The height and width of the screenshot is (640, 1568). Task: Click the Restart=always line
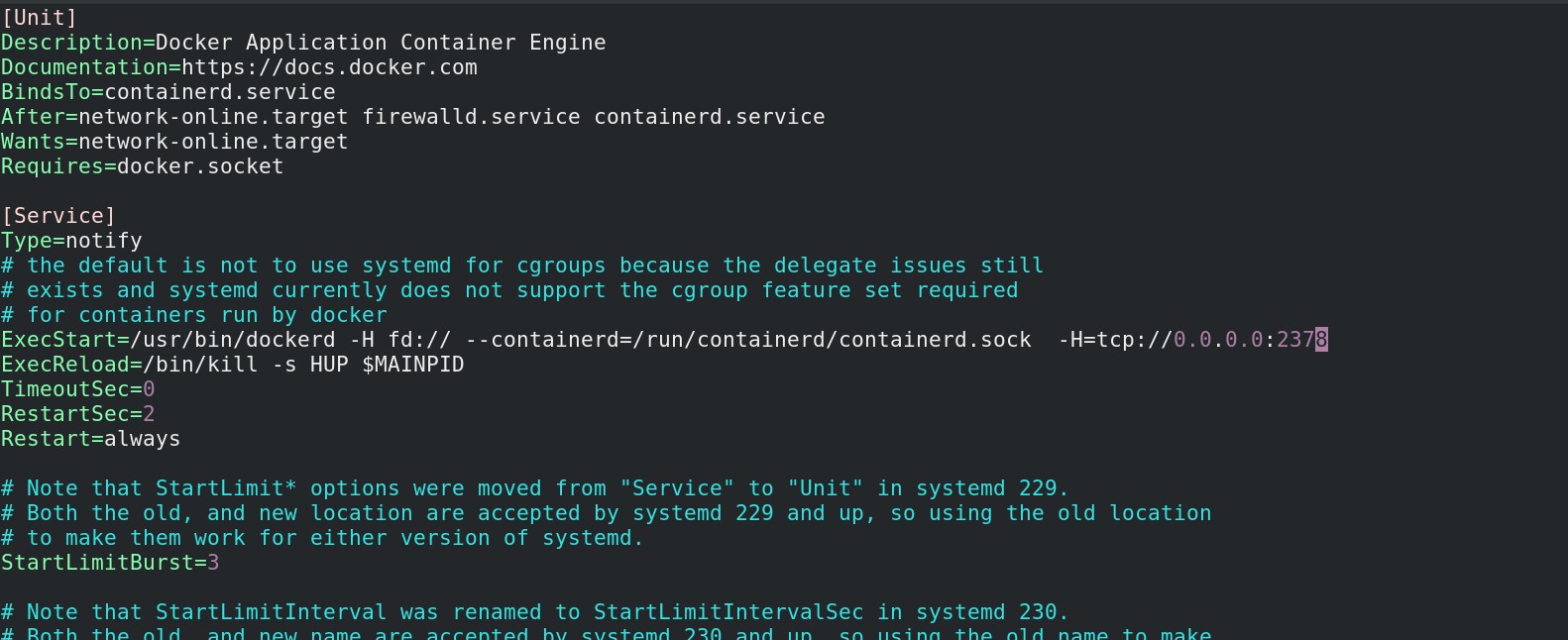pyautogui.click(x=90, y=439)
